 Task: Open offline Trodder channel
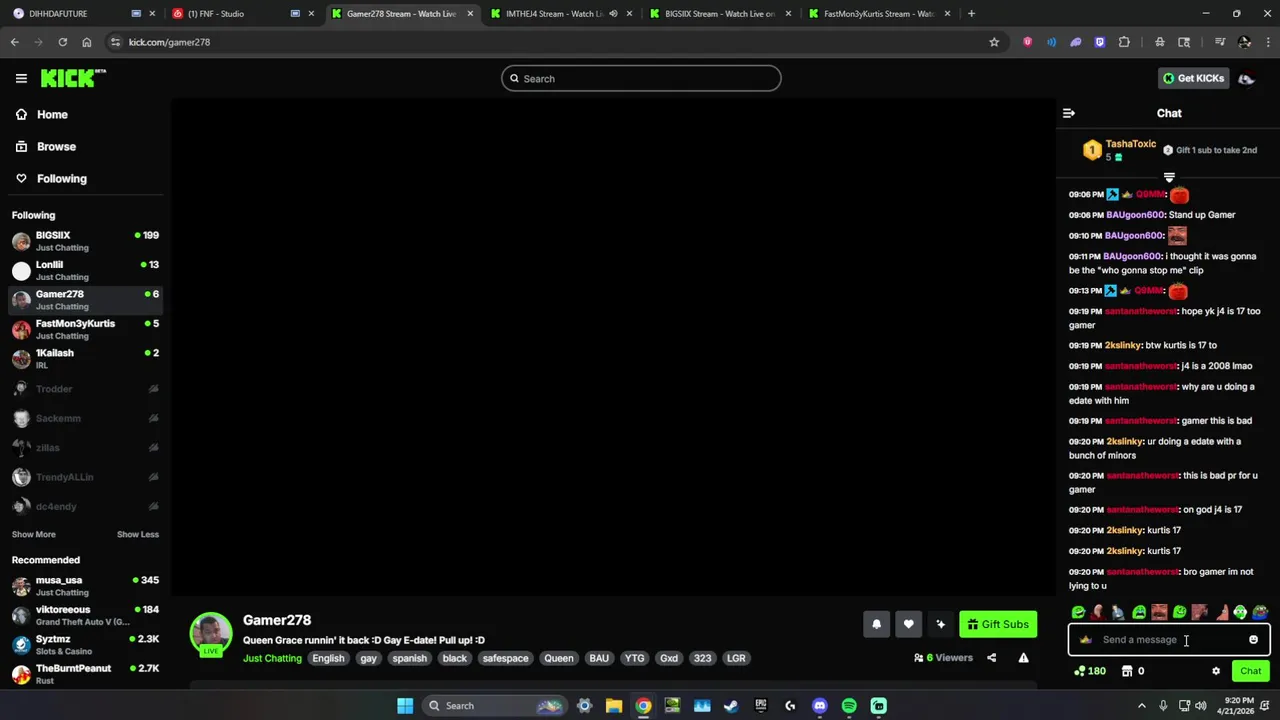click(85, 389)
